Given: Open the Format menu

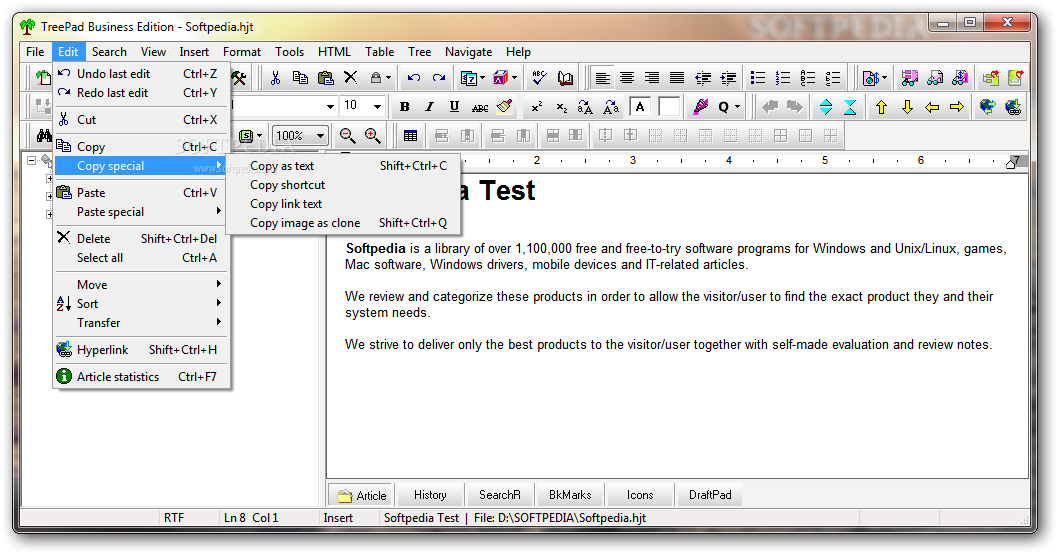Looking at the screenshot, I should pyautogui.click(x=242, y=52).
